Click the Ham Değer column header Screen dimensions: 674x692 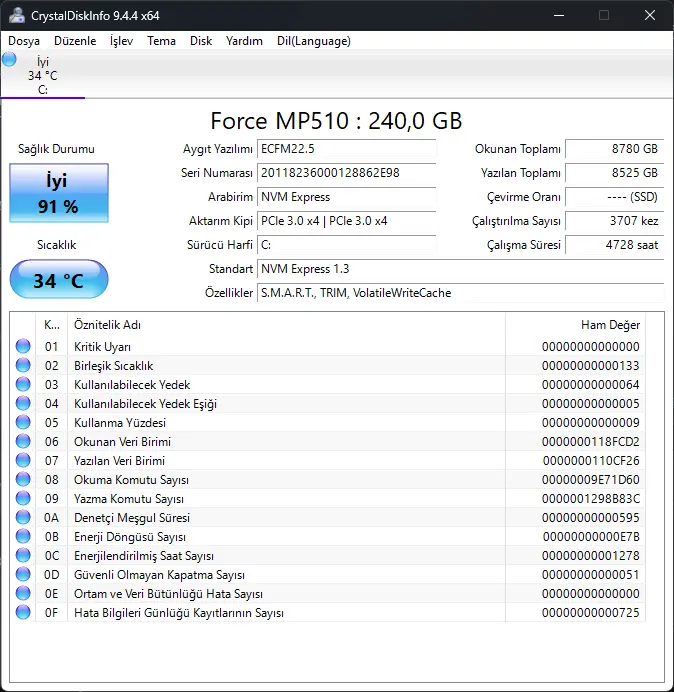coord(576,325)
